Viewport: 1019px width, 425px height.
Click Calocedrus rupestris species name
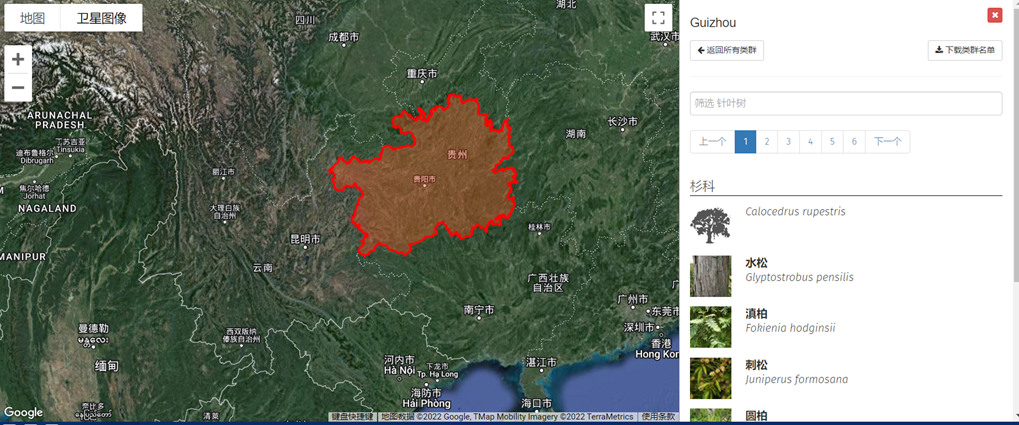[x=795, y=212]
